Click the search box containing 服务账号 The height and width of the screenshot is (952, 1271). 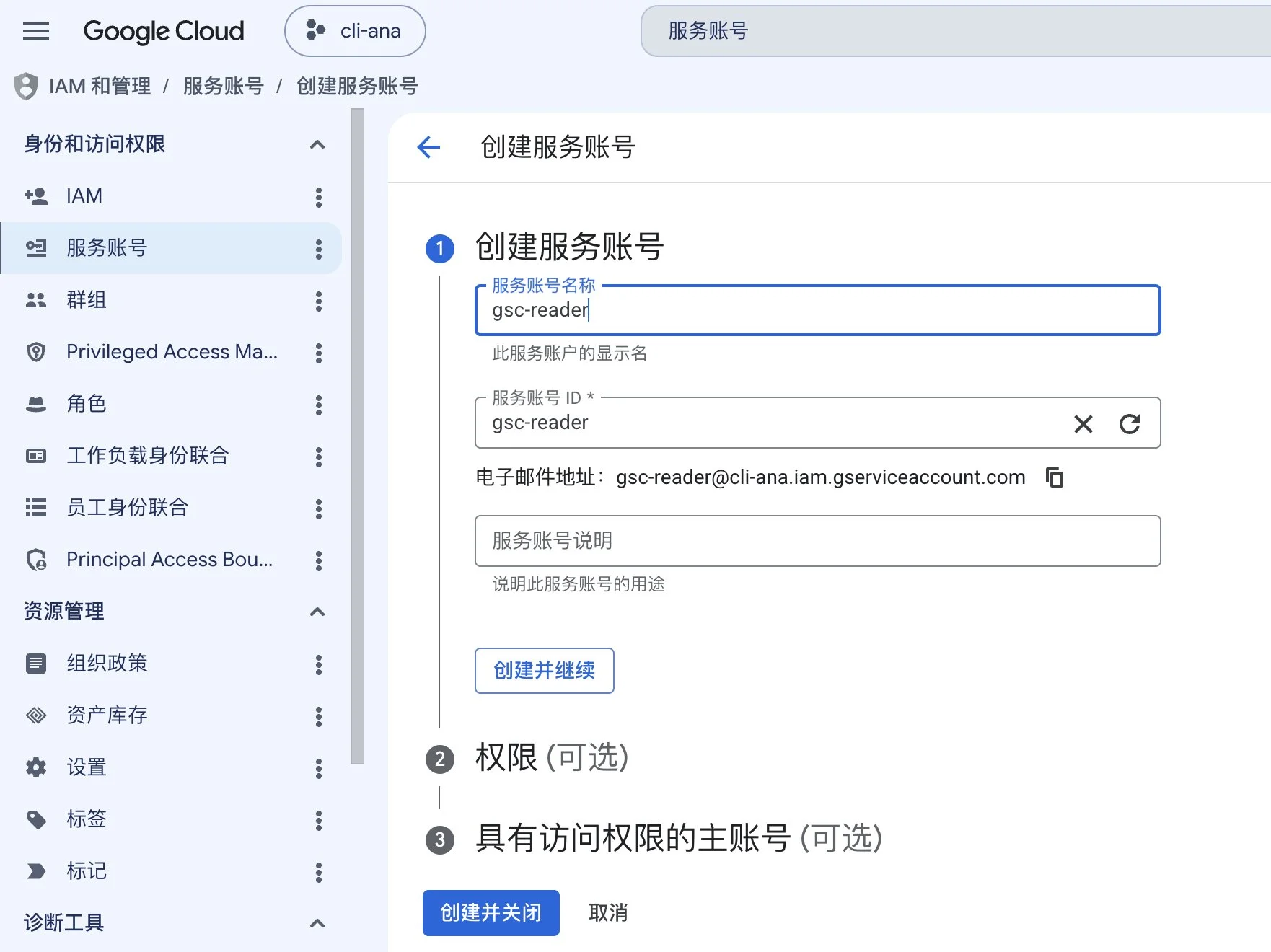tap(956, 31)
